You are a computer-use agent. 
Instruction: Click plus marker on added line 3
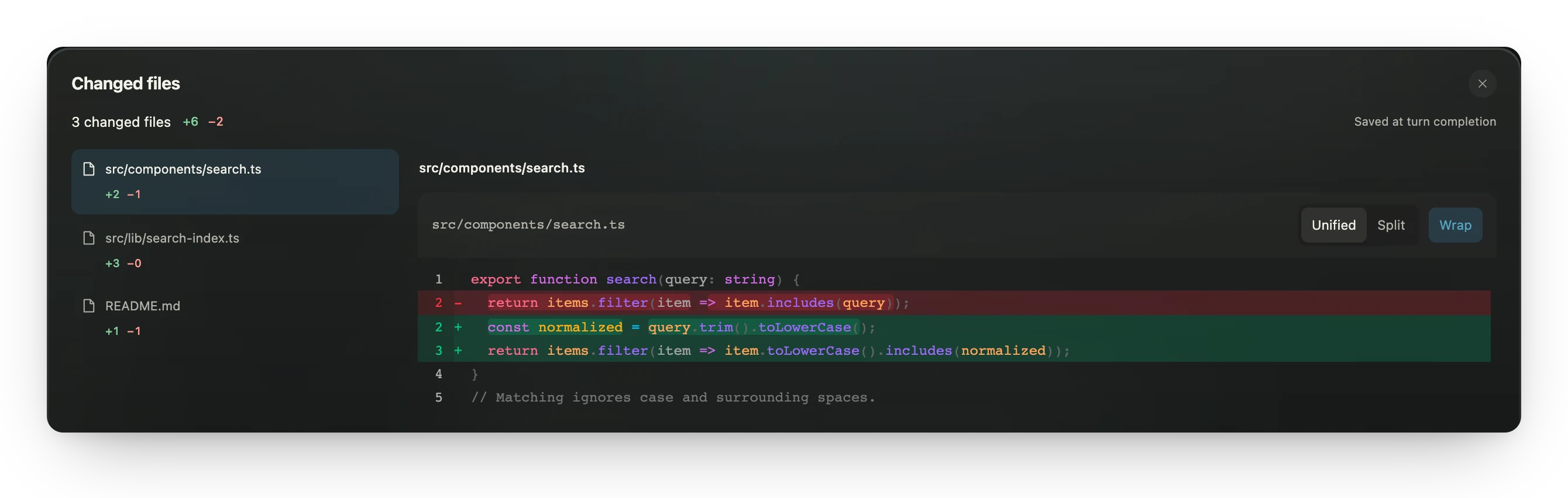coord(458,351)
